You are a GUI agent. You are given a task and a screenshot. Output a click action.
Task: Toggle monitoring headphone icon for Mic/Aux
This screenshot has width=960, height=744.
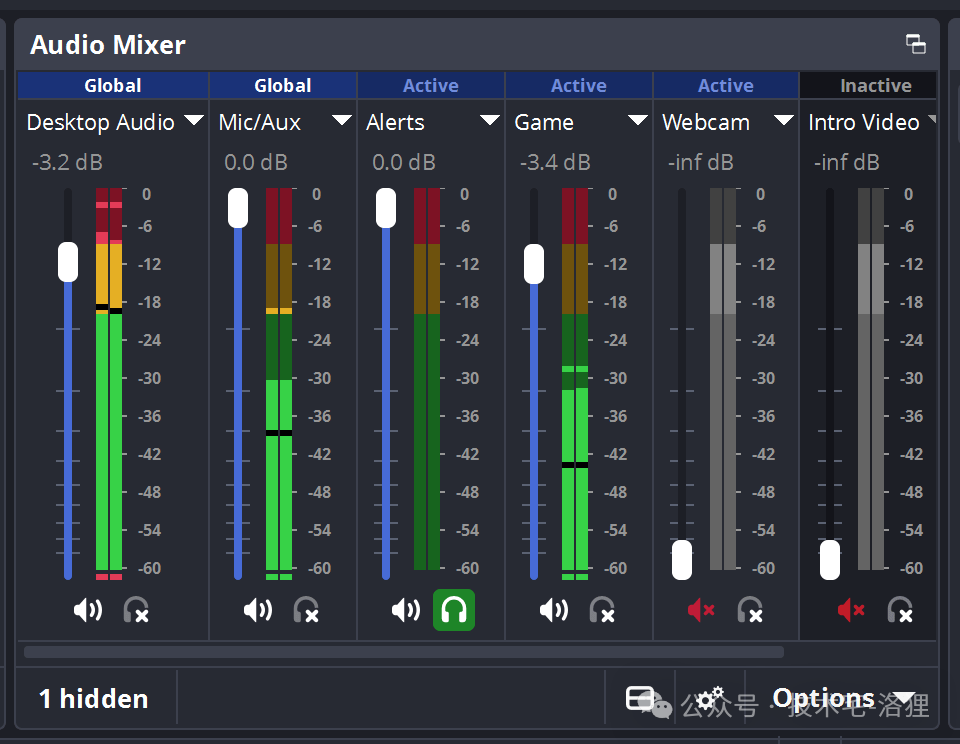[306, 610]
